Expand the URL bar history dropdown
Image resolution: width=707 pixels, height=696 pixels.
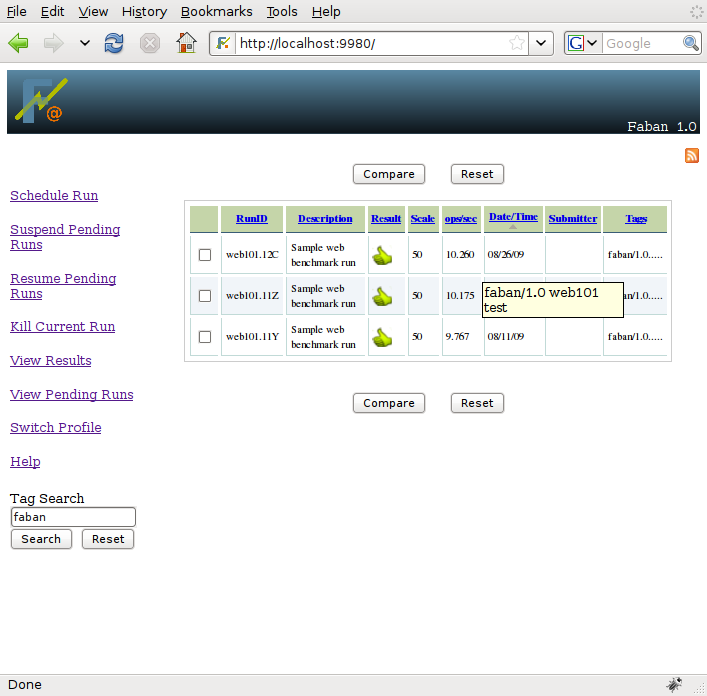point(542,43)
